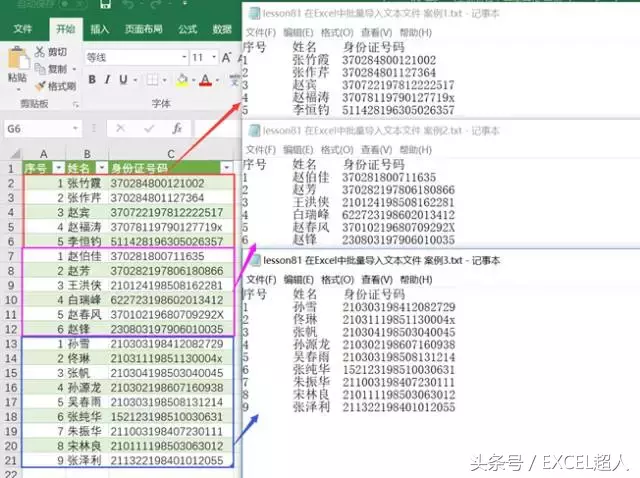
Task: Open the borders dropdown arrow
Action: click(x=164, y=80)
